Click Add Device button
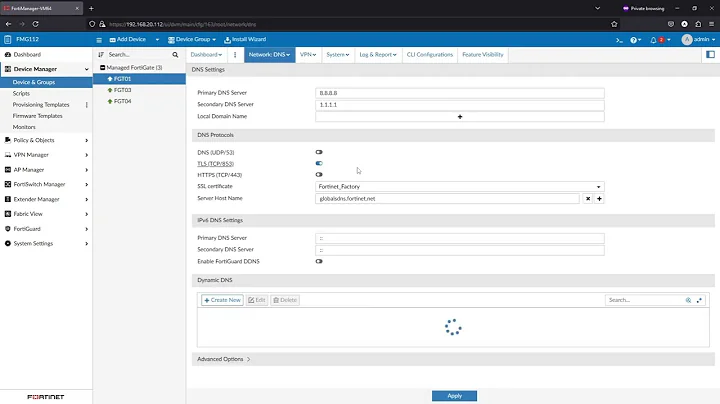This screenshot has width=720, height=404. point(128,40)
